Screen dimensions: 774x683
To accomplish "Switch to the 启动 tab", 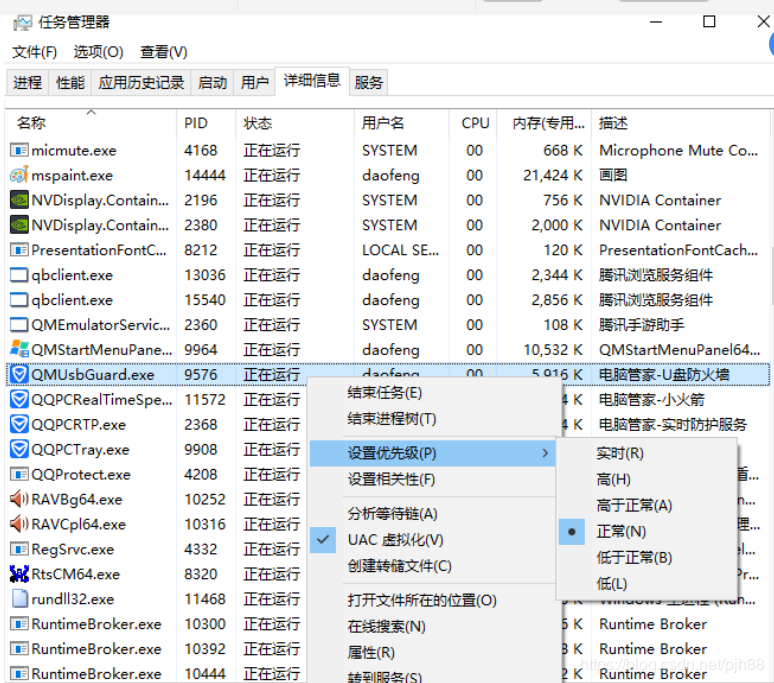I will point(212,82).
